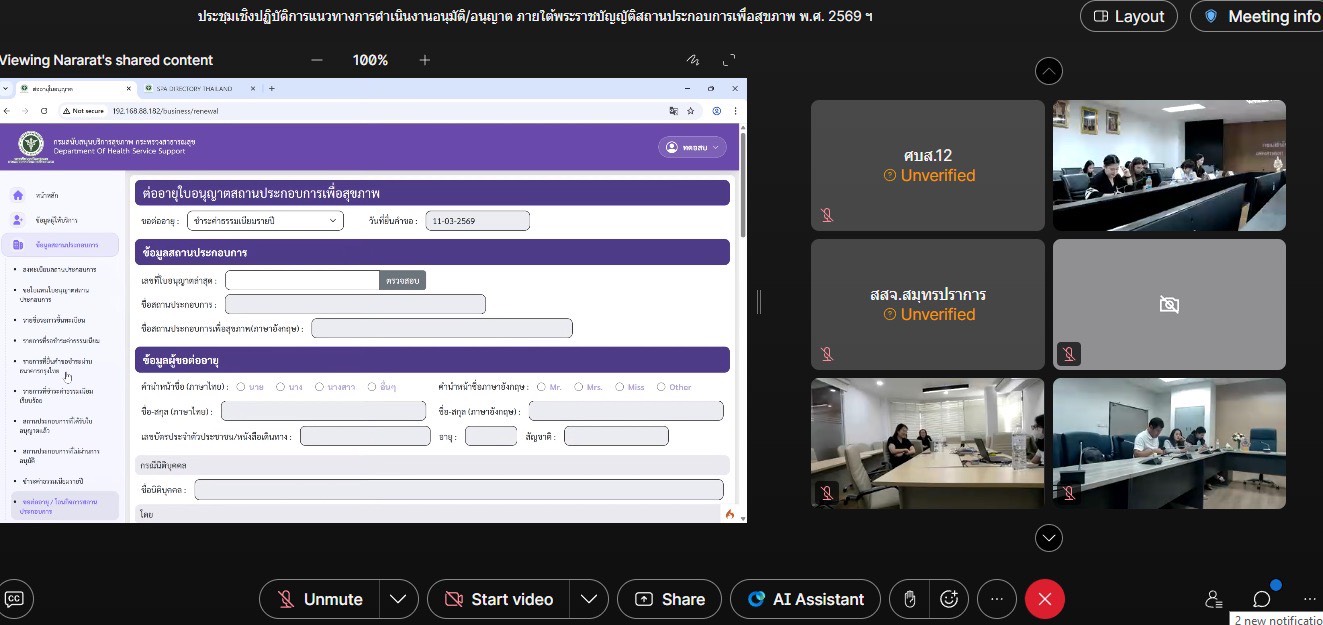Open the Layout options
The width and height of the screenshot is (1323, 625).
[x=1128, y=16]
